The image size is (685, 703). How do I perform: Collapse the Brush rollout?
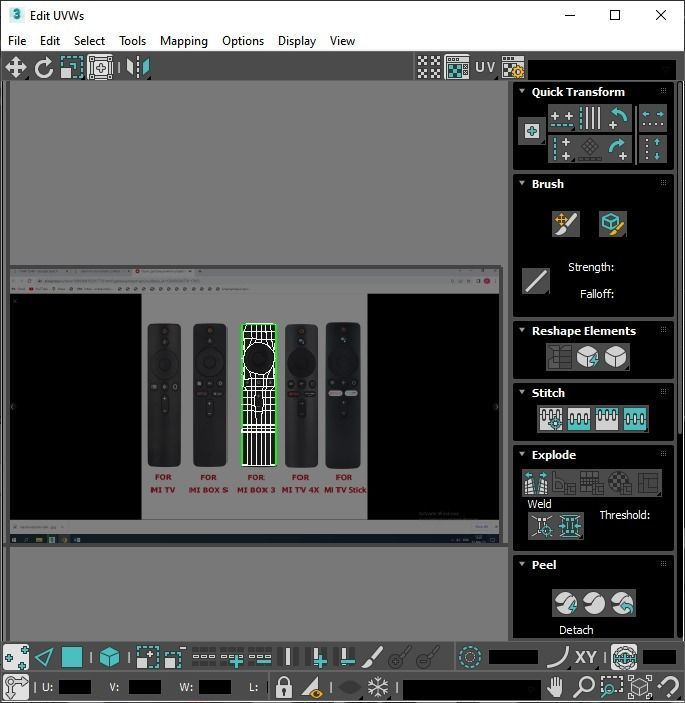522,183
